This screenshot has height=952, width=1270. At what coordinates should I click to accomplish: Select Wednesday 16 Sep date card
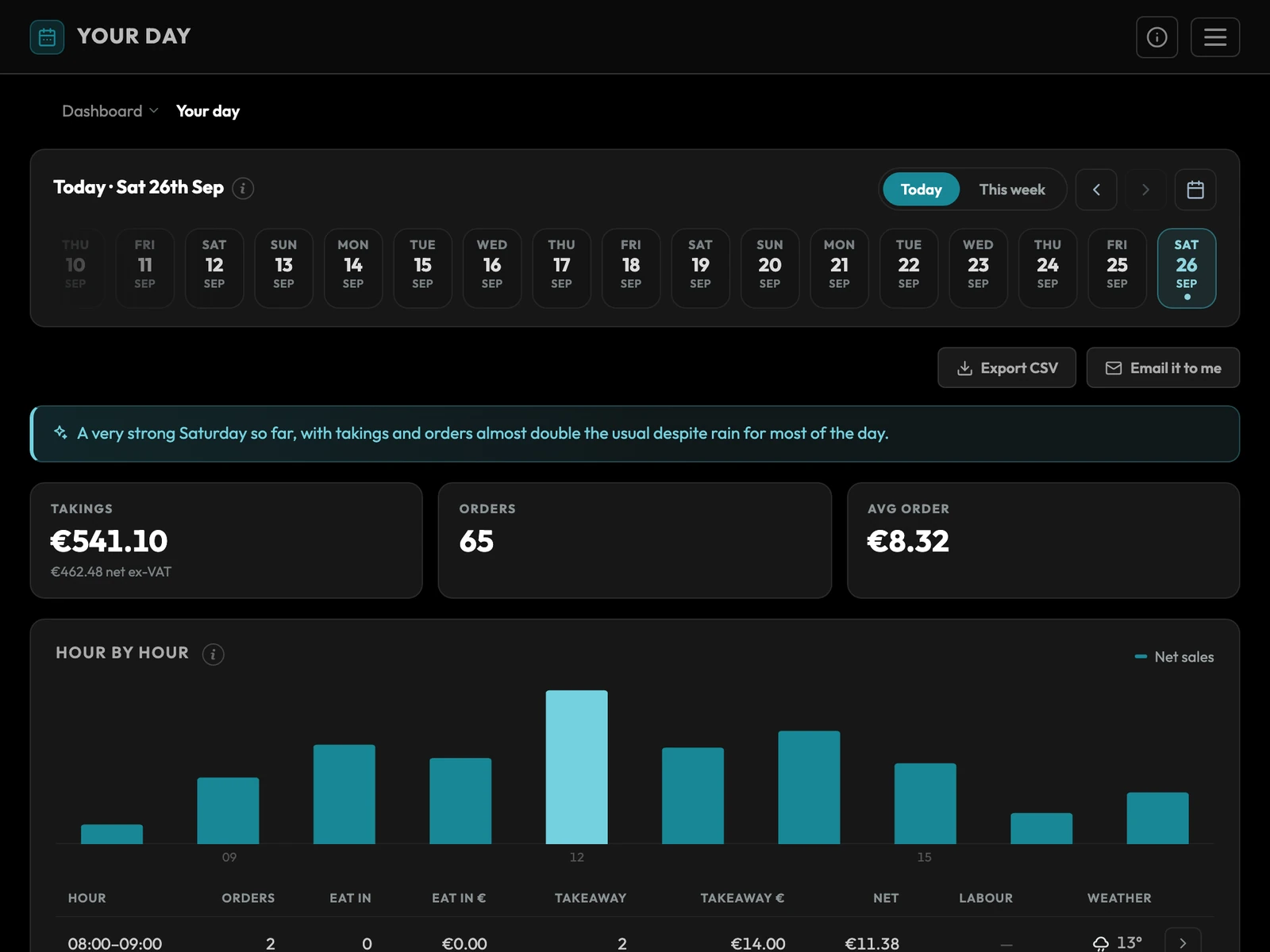492,268
